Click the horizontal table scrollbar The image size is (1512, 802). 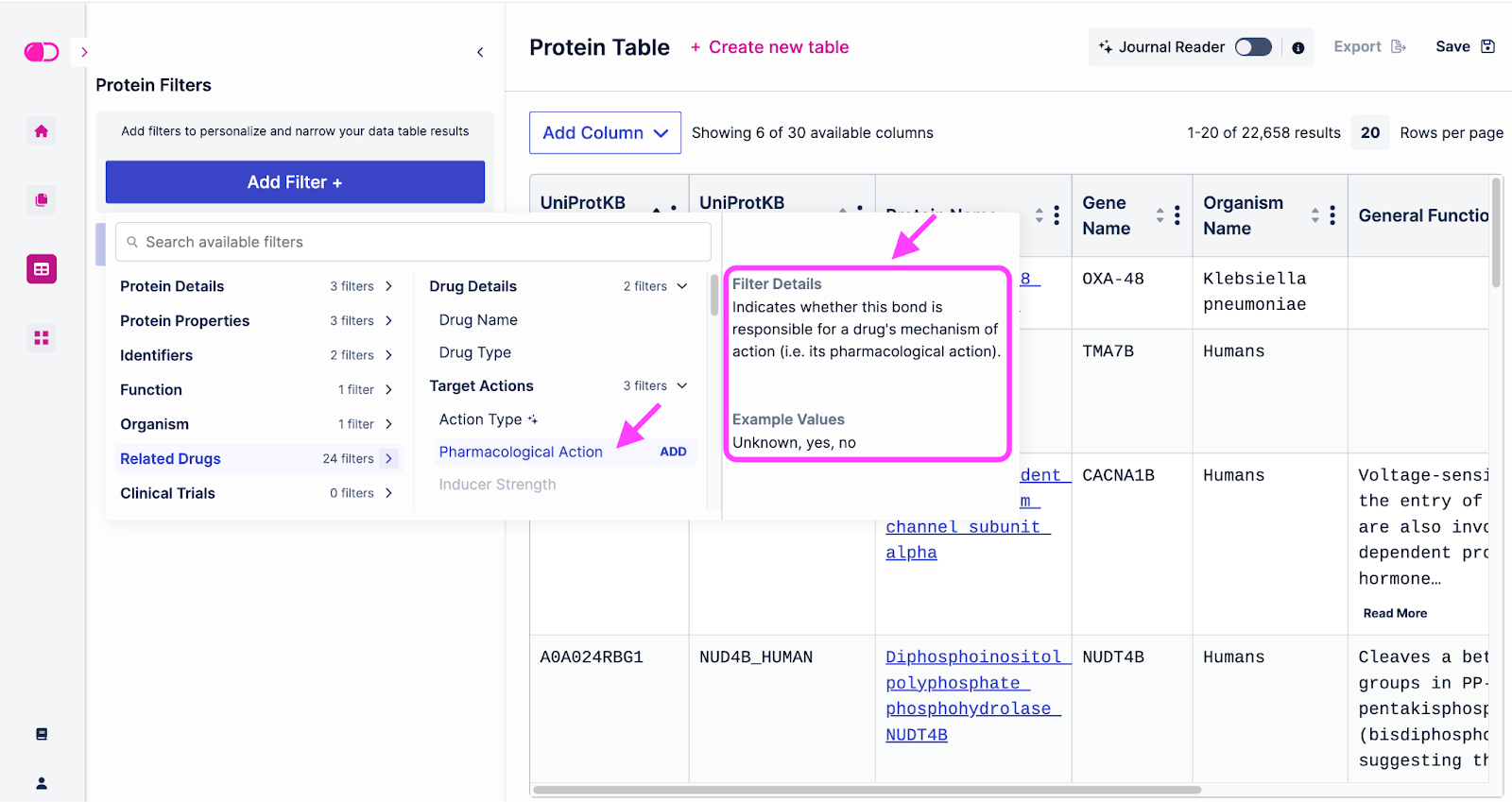tap(867, 790)
